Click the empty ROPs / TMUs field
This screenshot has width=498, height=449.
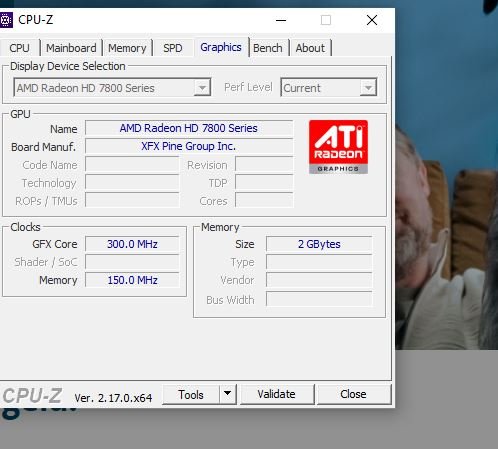132,201
